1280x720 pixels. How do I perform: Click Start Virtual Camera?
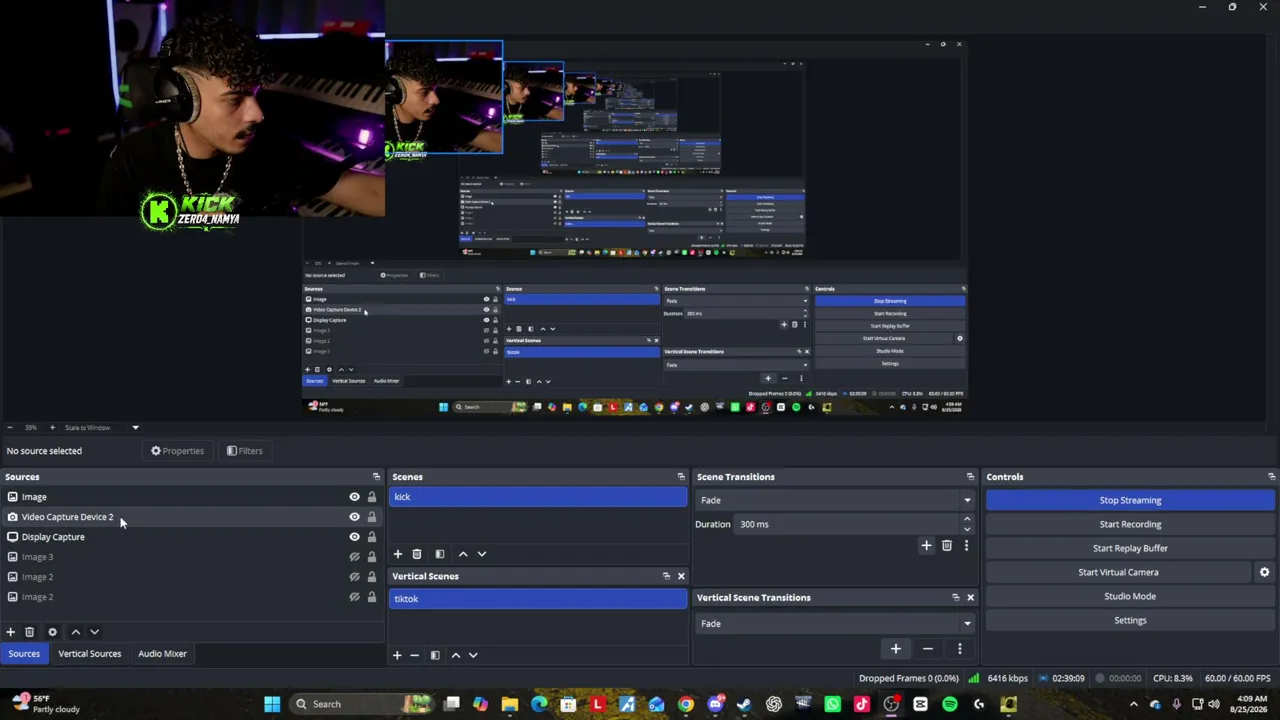[1118, 572]
